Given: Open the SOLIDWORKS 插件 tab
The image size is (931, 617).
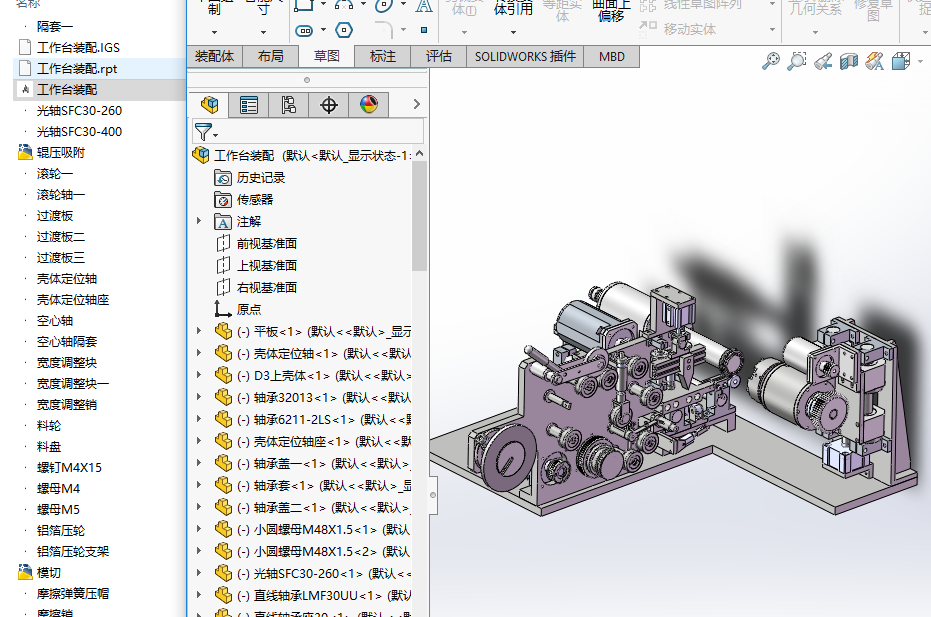Looking at the screenshot, I should pos(525,56).
